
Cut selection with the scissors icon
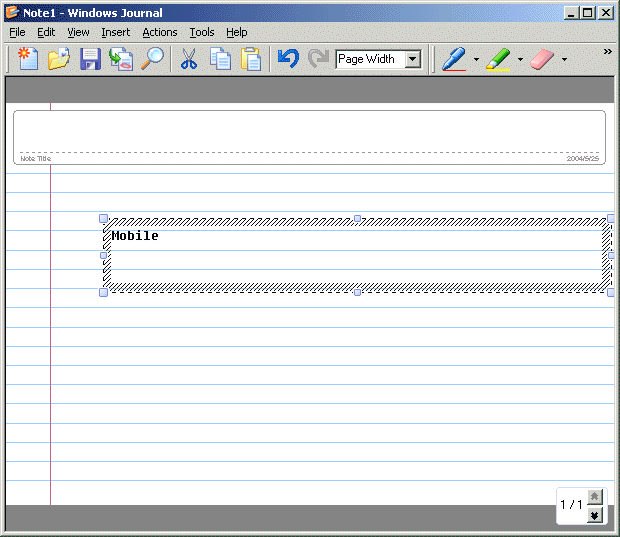[189, 59]
